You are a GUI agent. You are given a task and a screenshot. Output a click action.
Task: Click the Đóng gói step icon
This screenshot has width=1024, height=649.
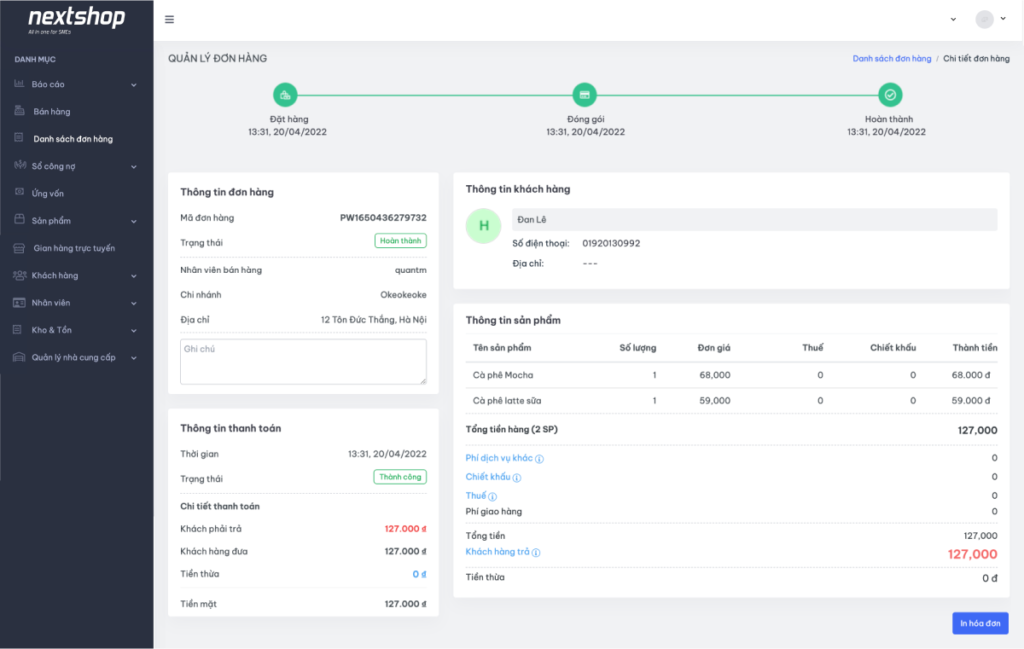[584, 95]
